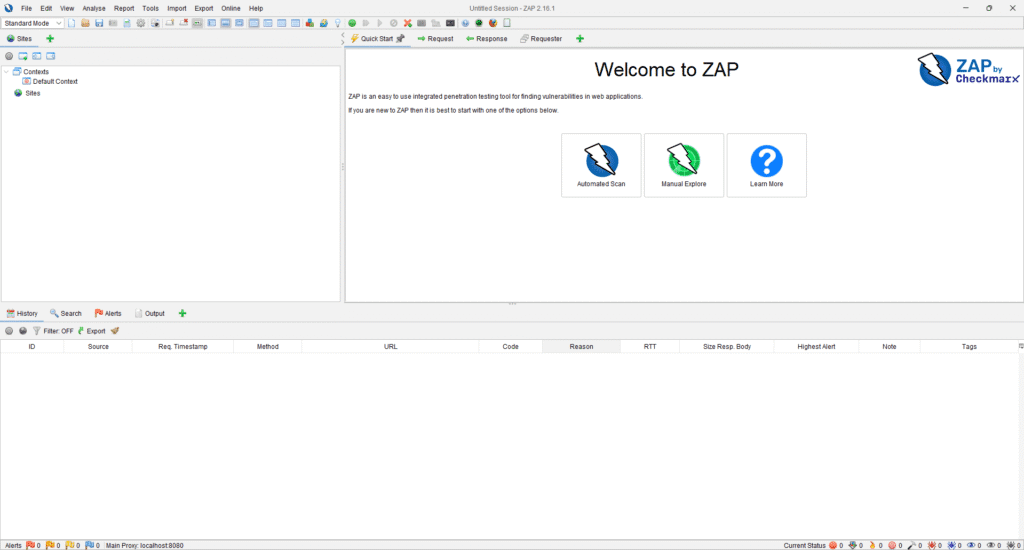The image size is (1024, 550).
Task: Click the pin icon on Quick Start tab
Action: [400, 39]
